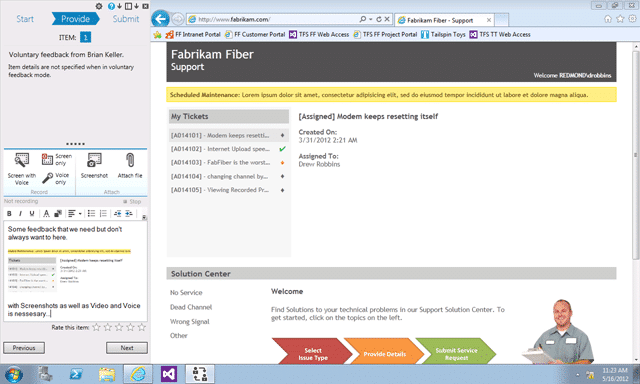Open Other solution topic
The width and height of the screenshot is (640, 384).
tap(179, 335)
